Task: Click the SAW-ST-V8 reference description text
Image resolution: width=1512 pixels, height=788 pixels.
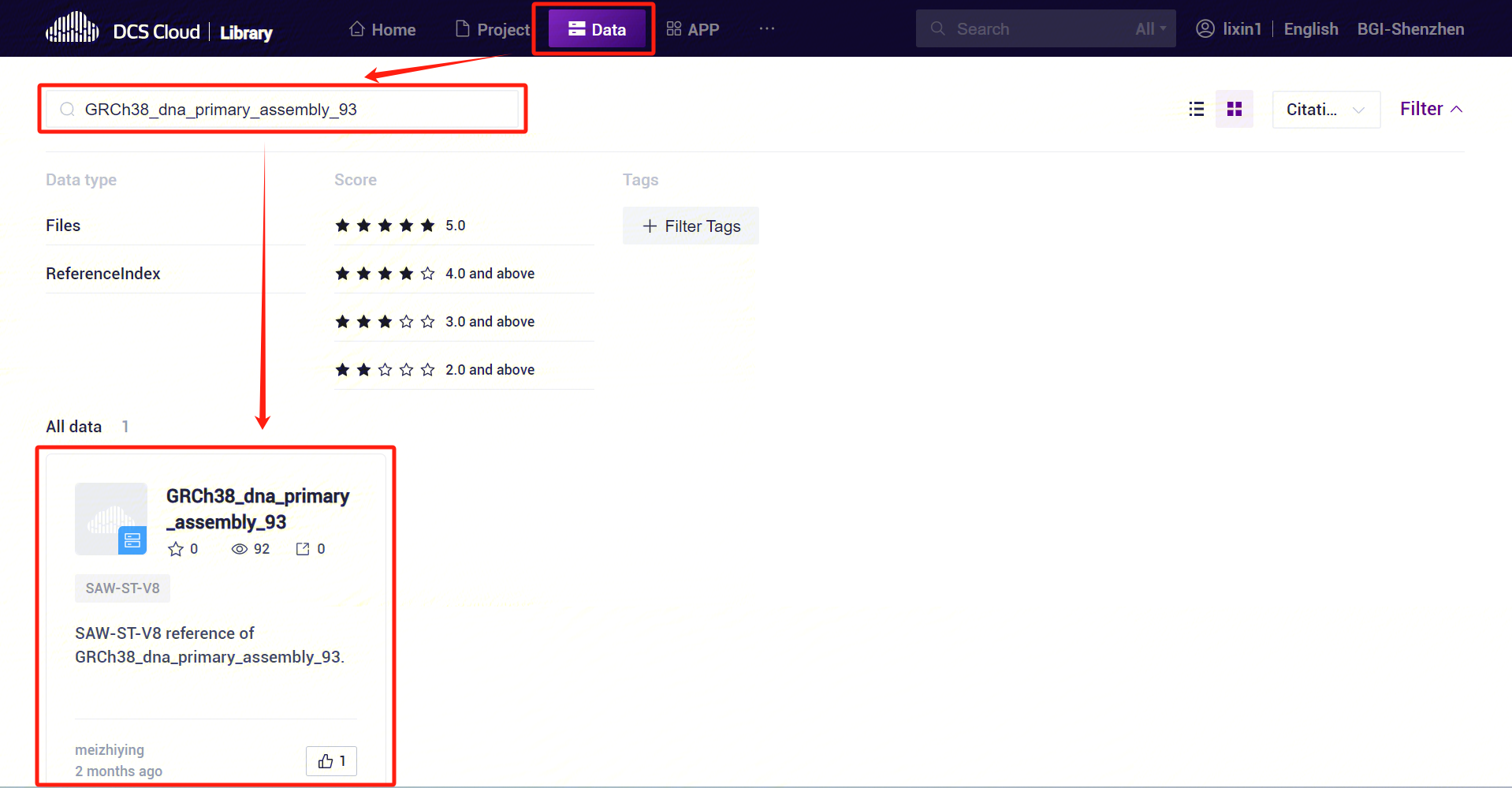Action: (x=210, y=645)
